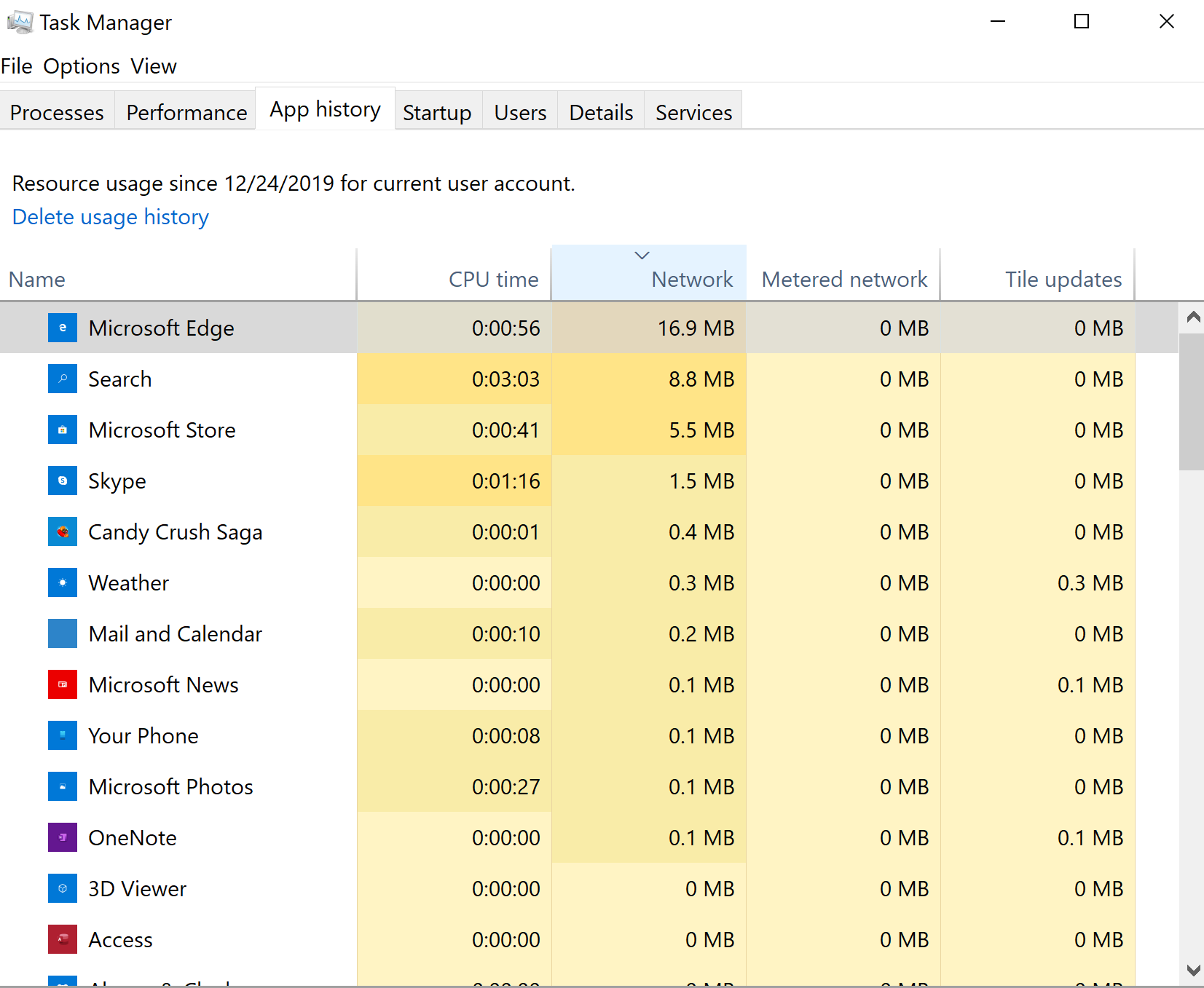Select the Candy Crush Saga icon
The image size is (1204, 988).
click(x=63, y=531)
